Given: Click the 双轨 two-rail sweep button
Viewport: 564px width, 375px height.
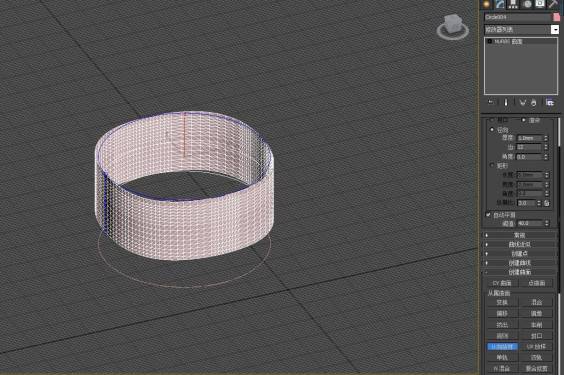Looking at the screenshot, I should tap(536, 357).
